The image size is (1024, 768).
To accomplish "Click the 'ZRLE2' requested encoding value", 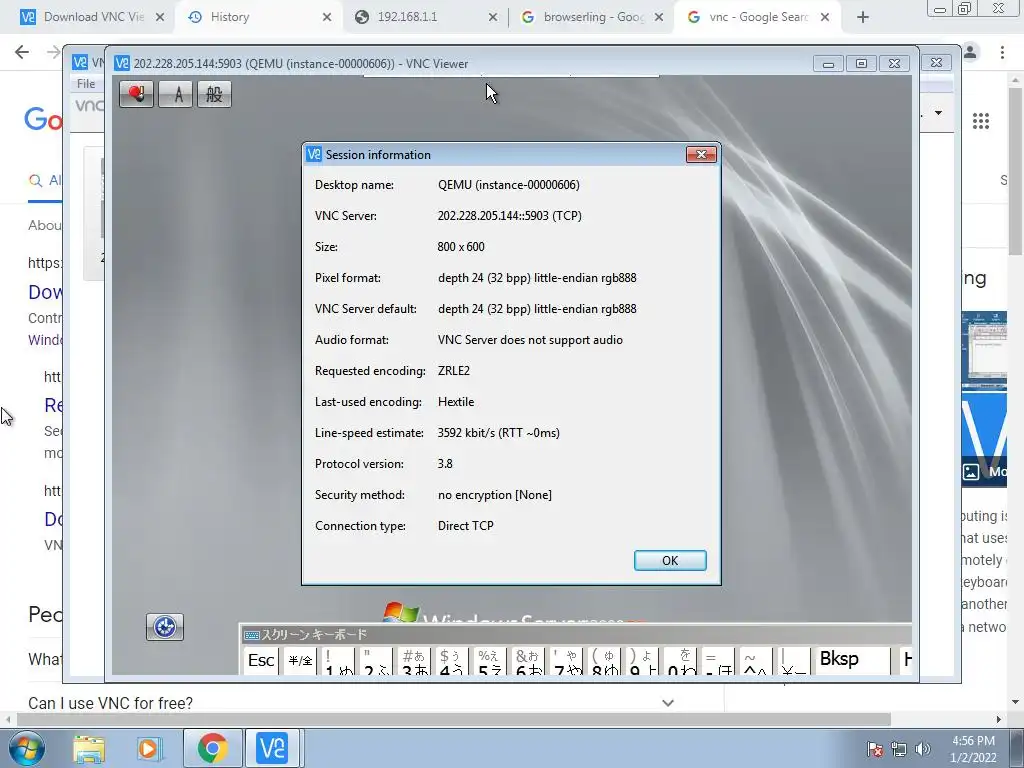I will click(454, 371).
